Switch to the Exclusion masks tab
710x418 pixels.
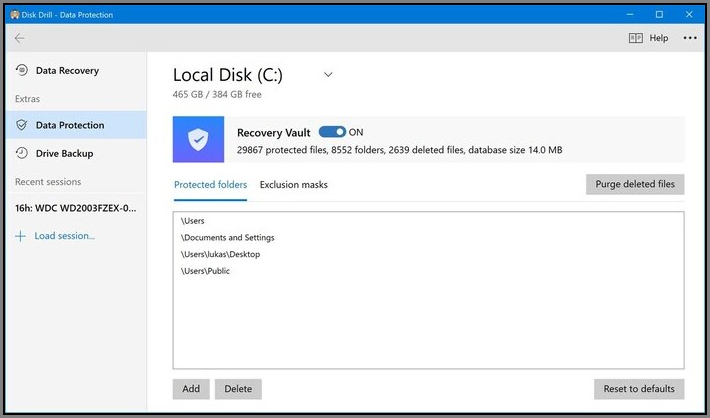click(x=293, y=185)
